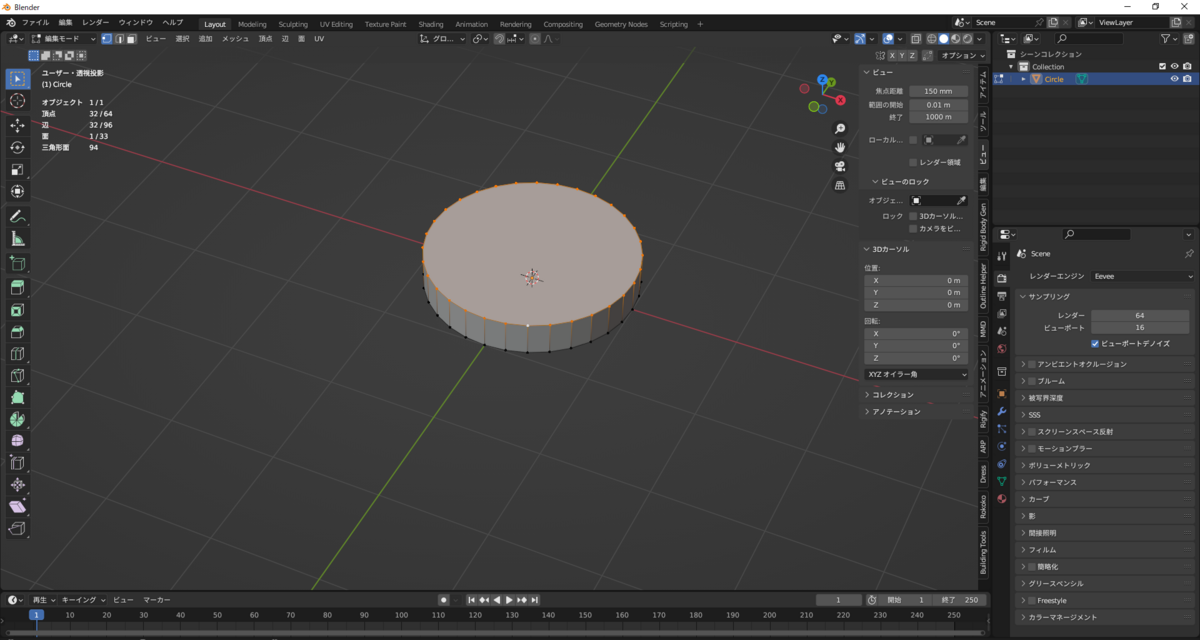Select the Bevel tool
The height and width of the screenshot is (640, 1200).
coord(17,332)
